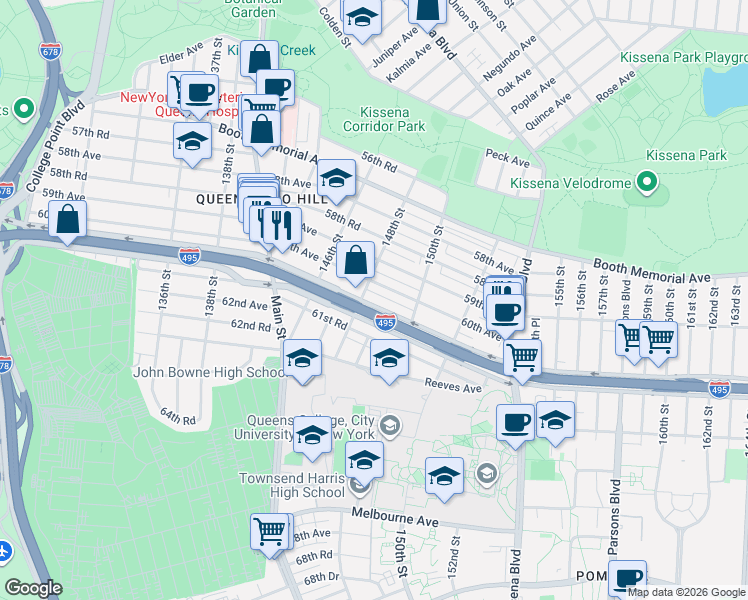Click the school marker left of the gray college pin

coord(444,477)
